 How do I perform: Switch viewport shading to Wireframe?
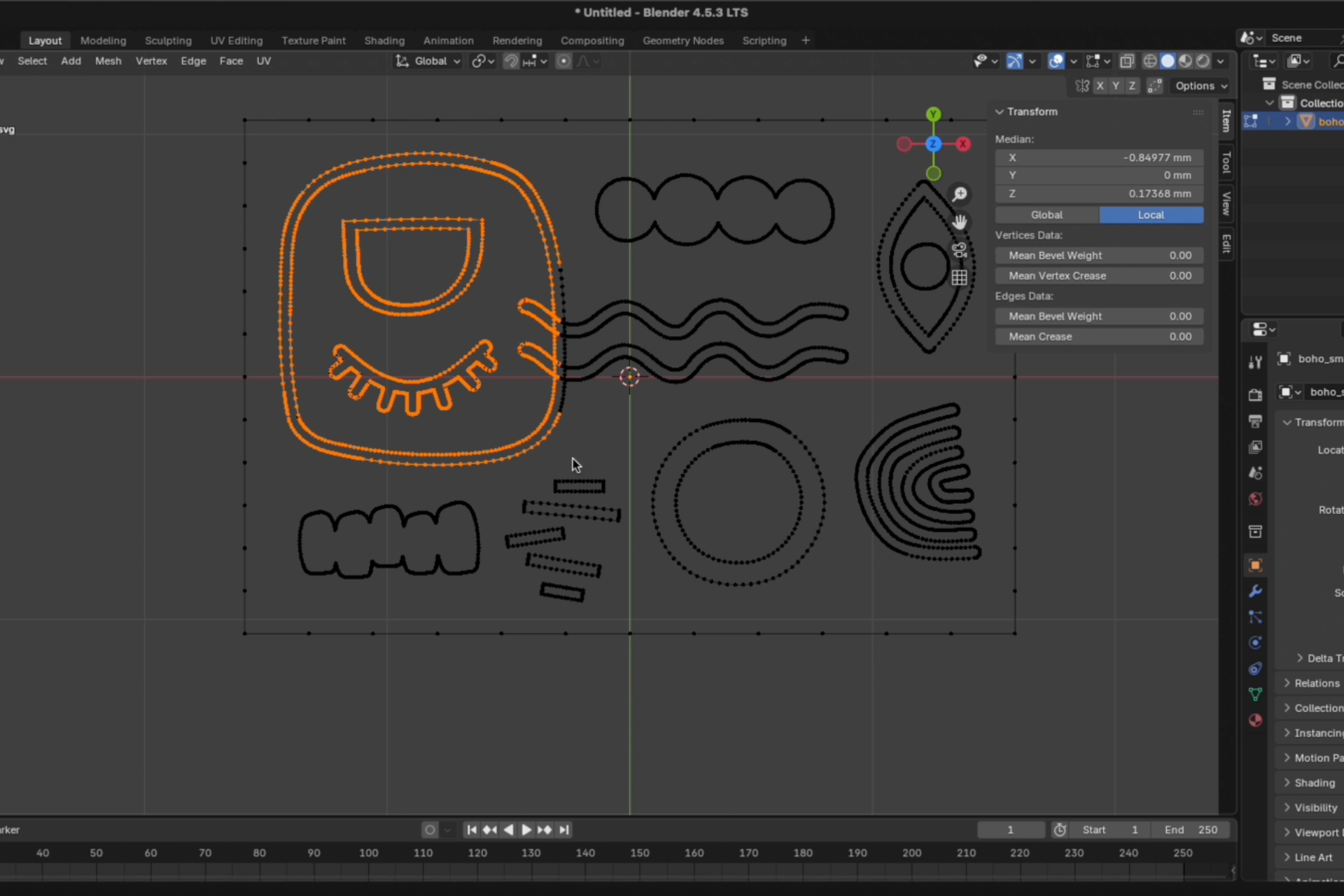click(1150, 61)
